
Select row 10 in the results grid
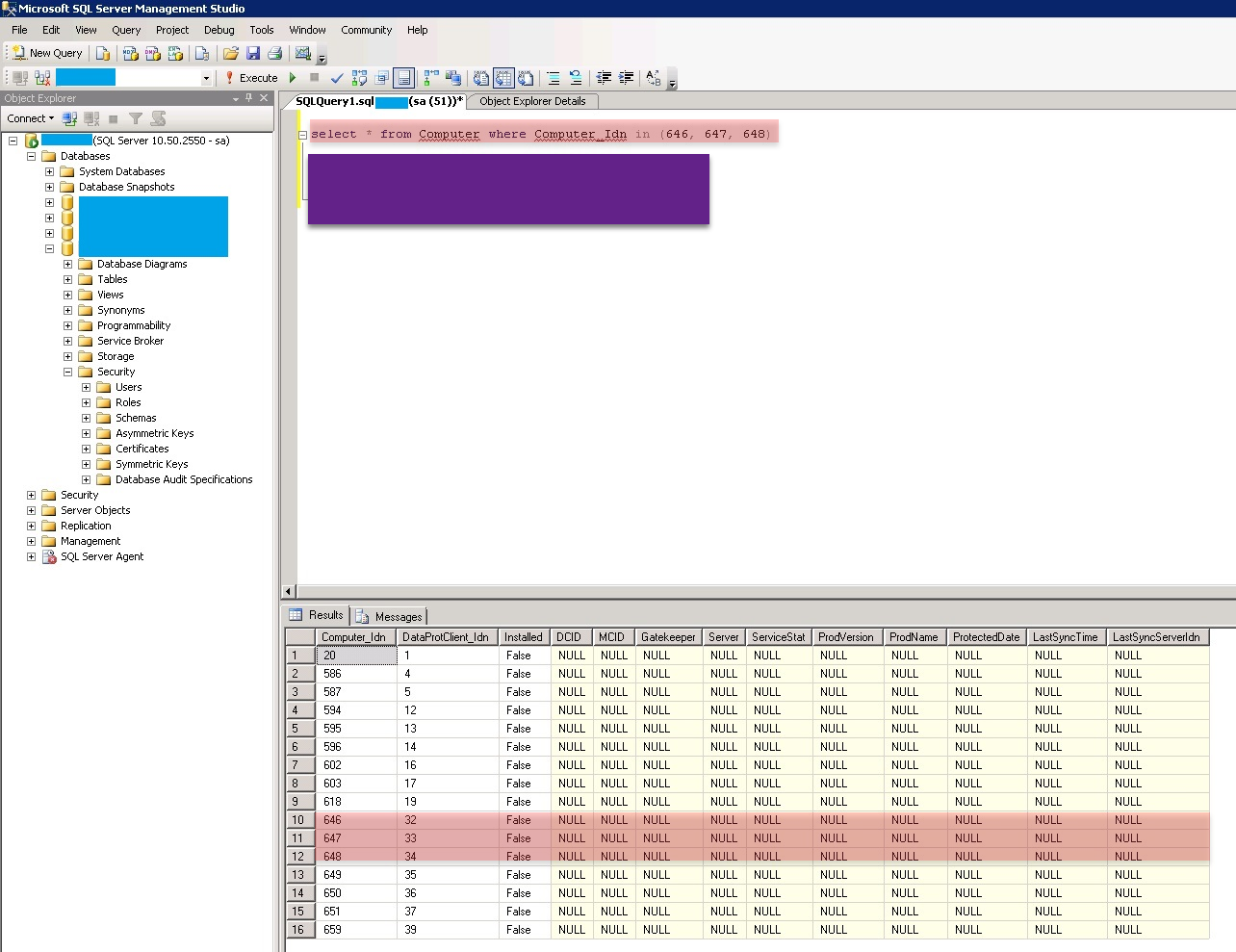(300, 820)
